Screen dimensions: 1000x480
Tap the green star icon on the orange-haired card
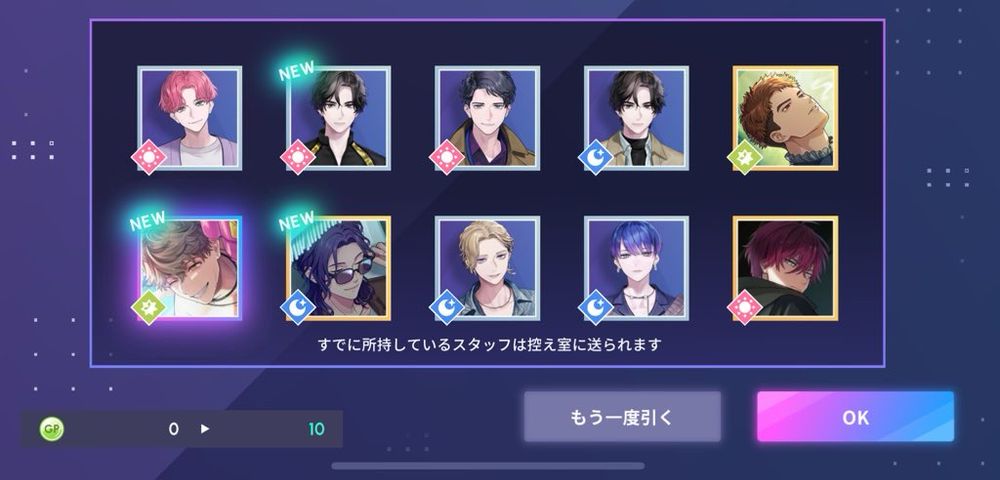pos(745,157)
